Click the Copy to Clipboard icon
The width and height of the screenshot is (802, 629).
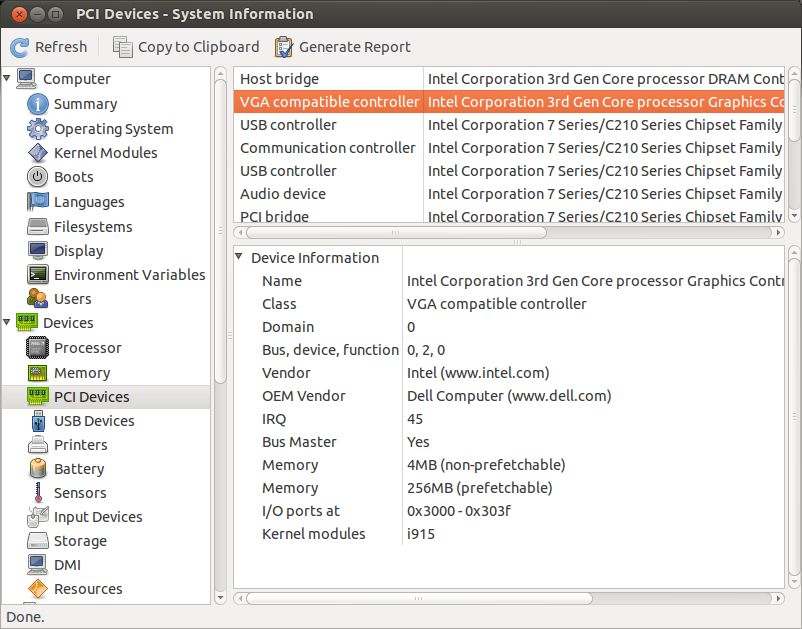(x=123, y=47)
